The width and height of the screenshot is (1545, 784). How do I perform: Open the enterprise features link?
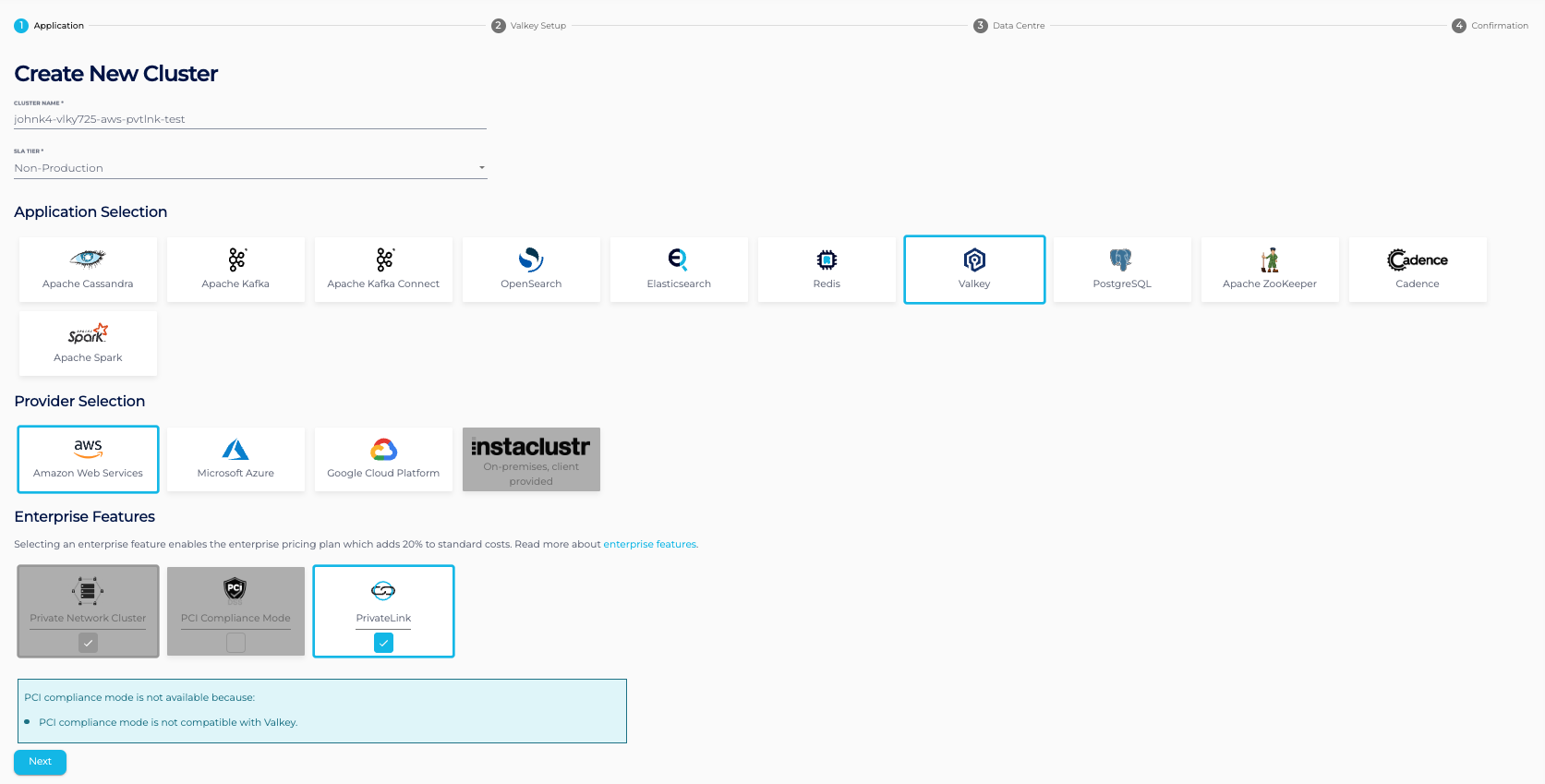pyautogui.click(x=650, y=545)
